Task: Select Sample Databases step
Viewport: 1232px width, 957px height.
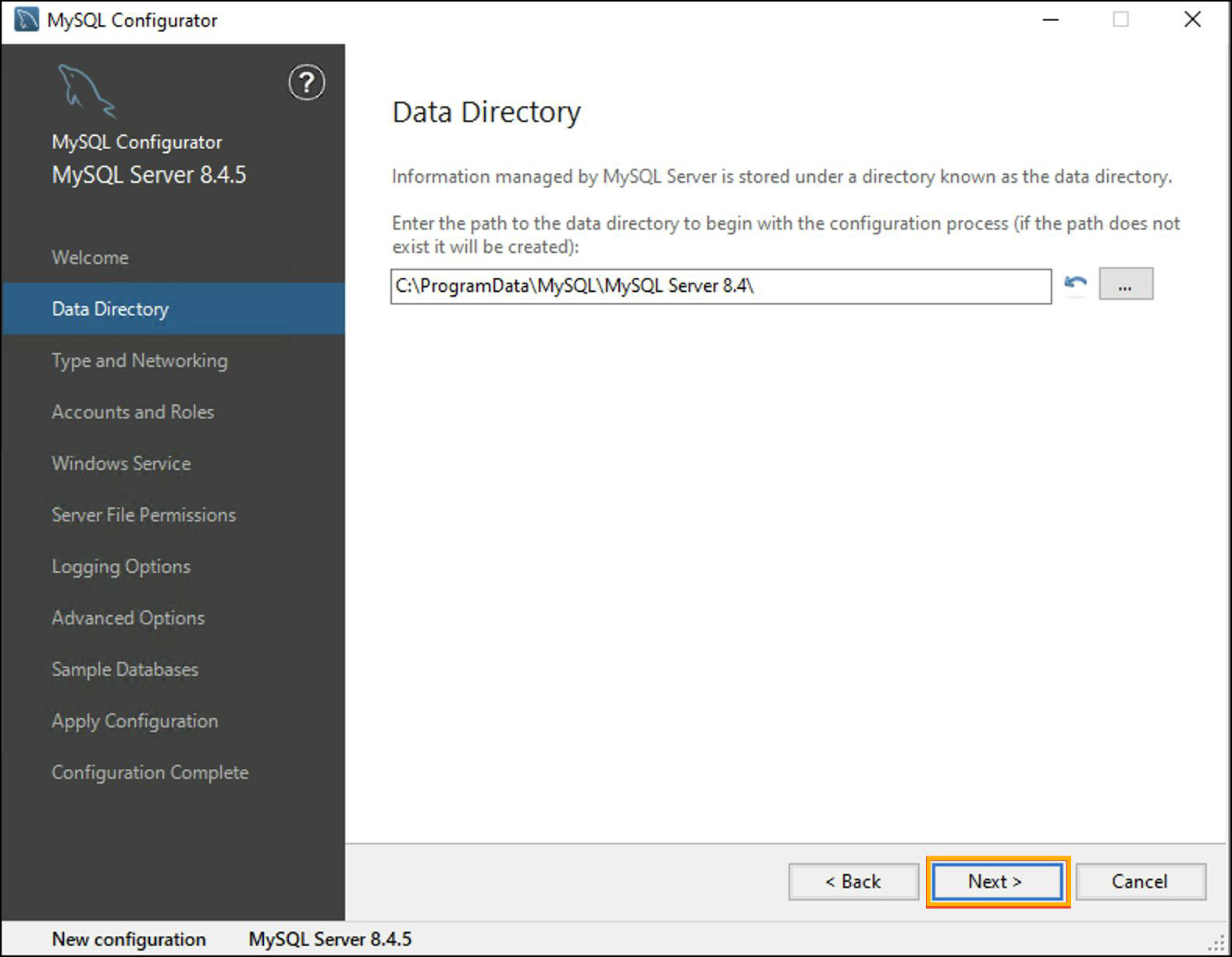Action: coord(125,670)
